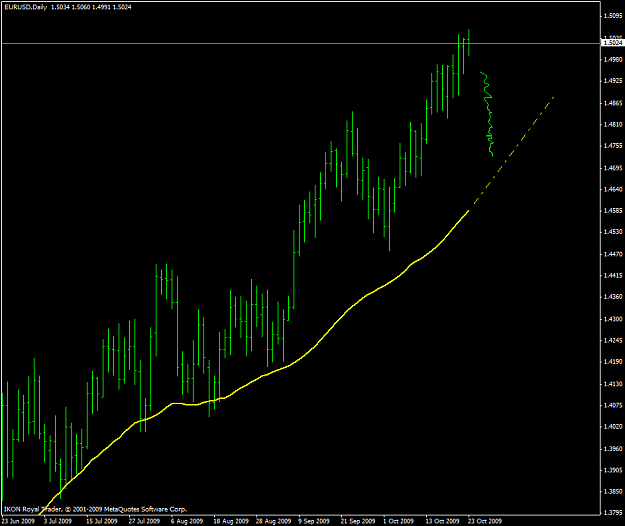This screenshot has width=625, height=526.
Task: Click the 1.4190 price axis label
Action: coord(613,362)
